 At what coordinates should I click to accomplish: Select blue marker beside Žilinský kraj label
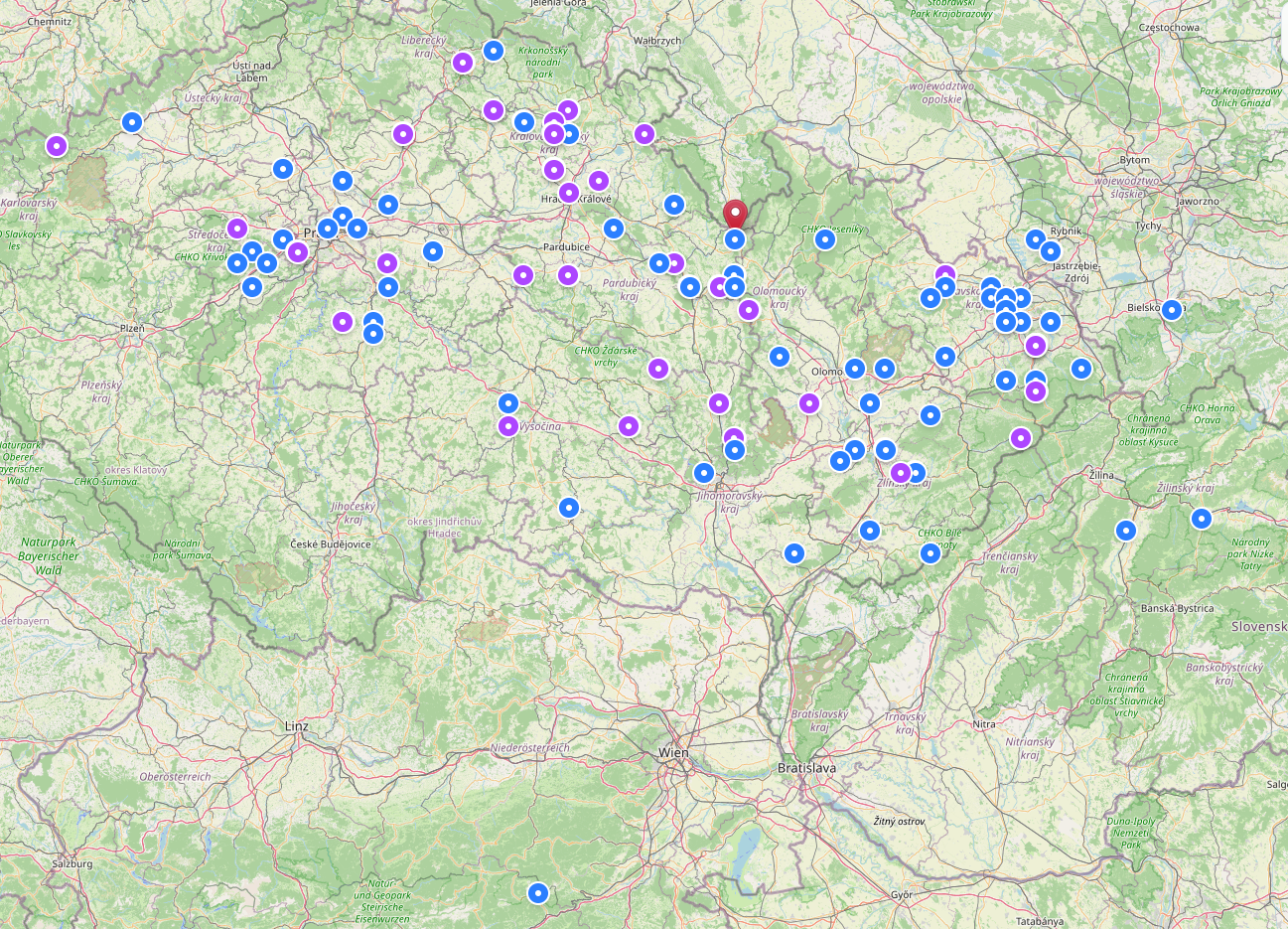1202,518
